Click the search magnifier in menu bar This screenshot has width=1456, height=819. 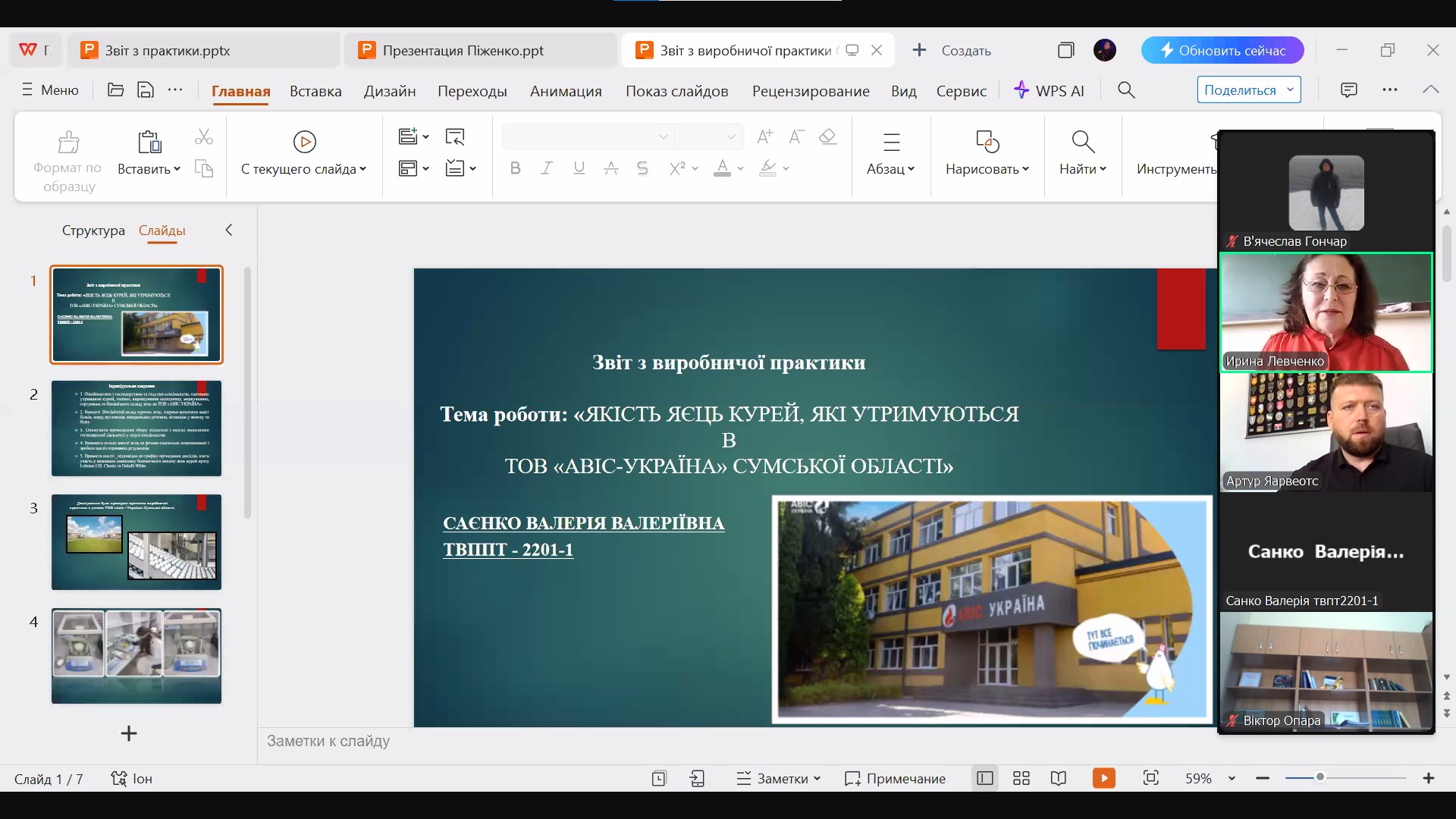1126,90
